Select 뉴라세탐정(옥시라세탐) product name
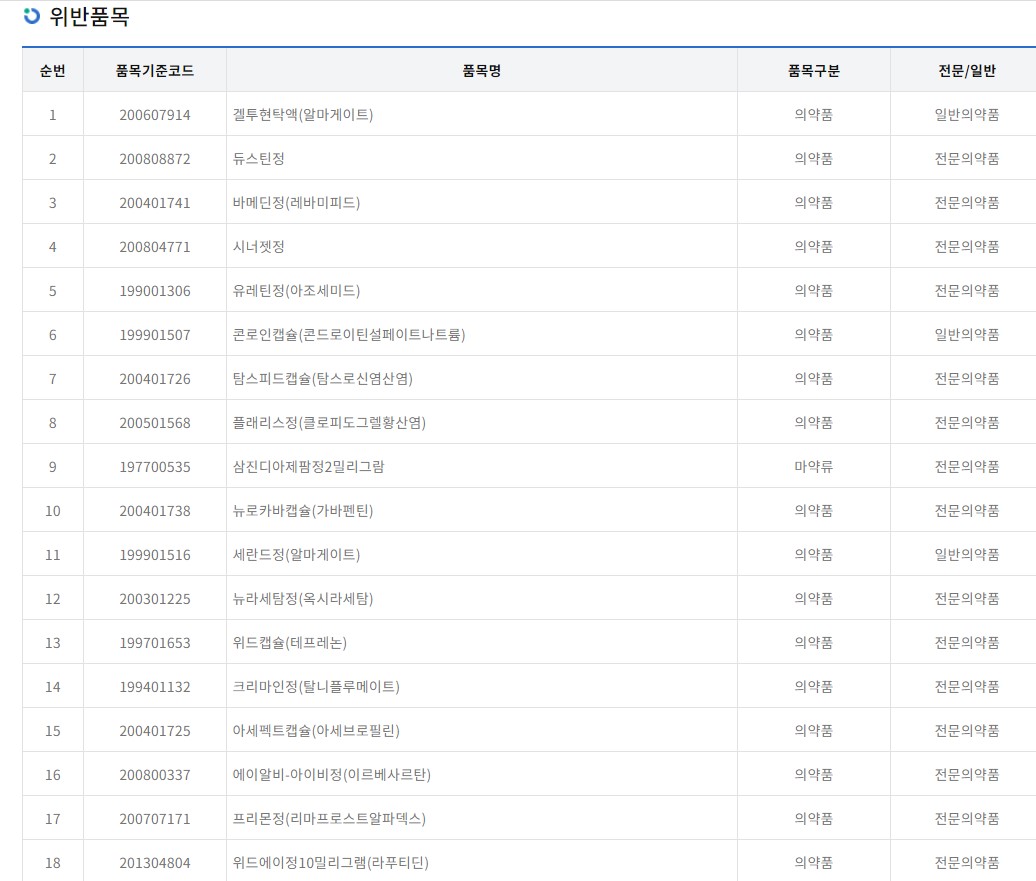 pos(302,599)
